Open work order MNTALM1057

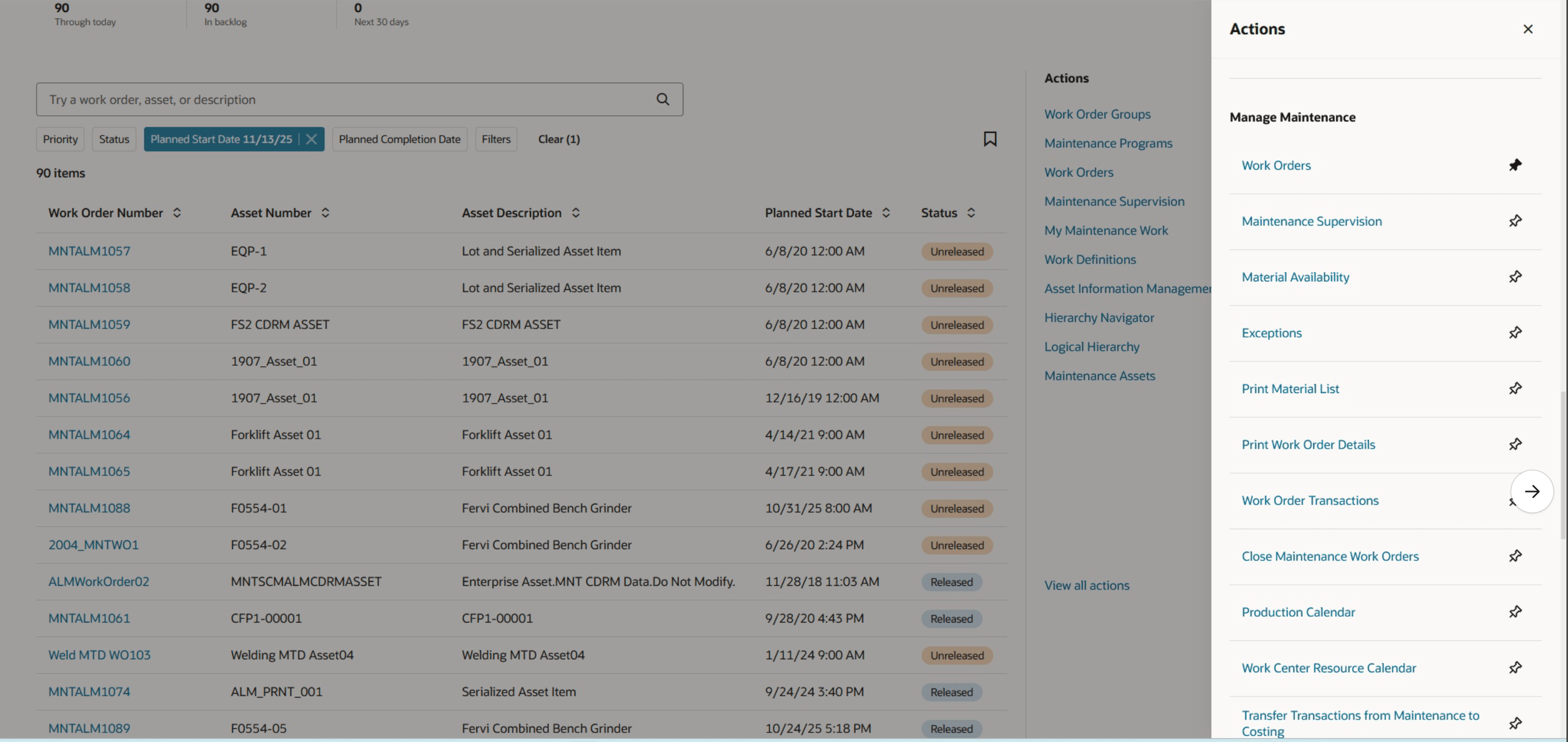click(x=89, y=251)
